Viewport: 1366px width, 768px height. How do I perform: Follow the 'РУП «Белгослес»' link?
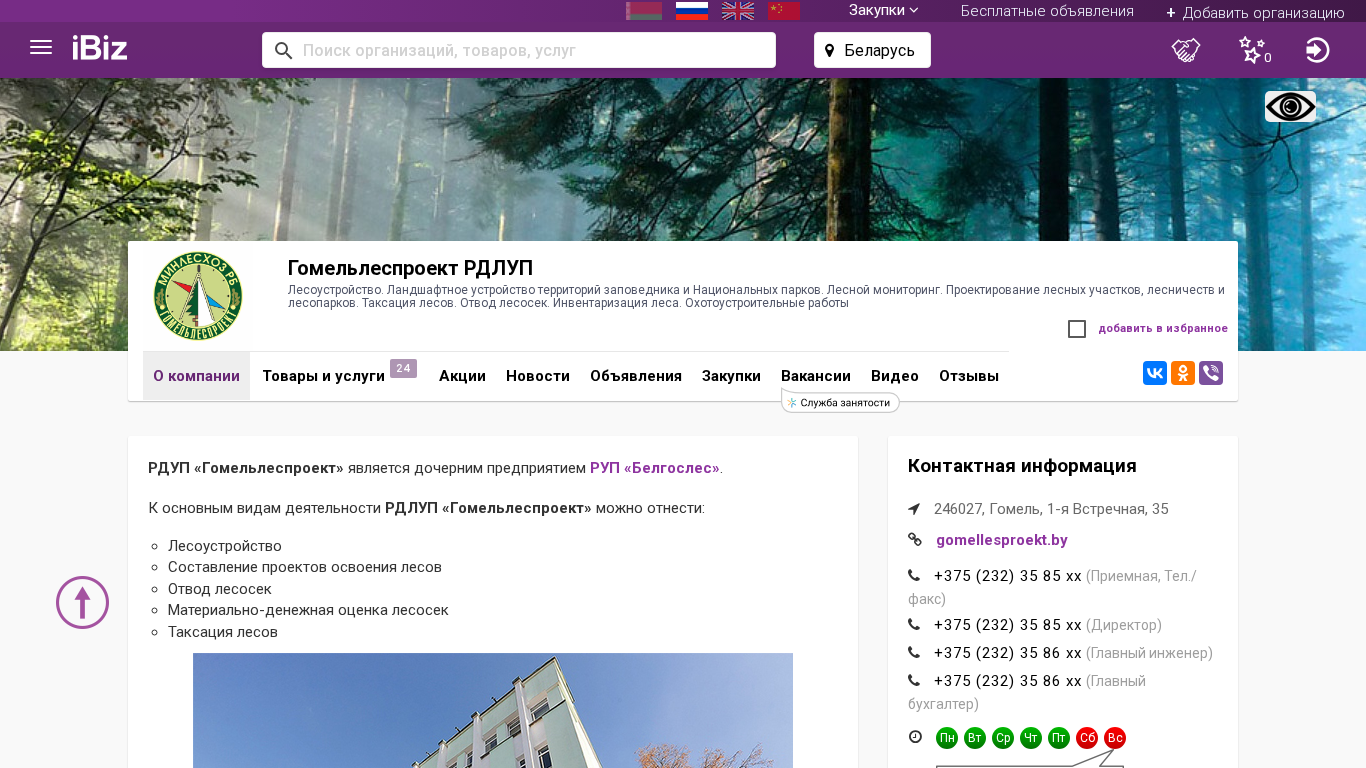[654, 468]
